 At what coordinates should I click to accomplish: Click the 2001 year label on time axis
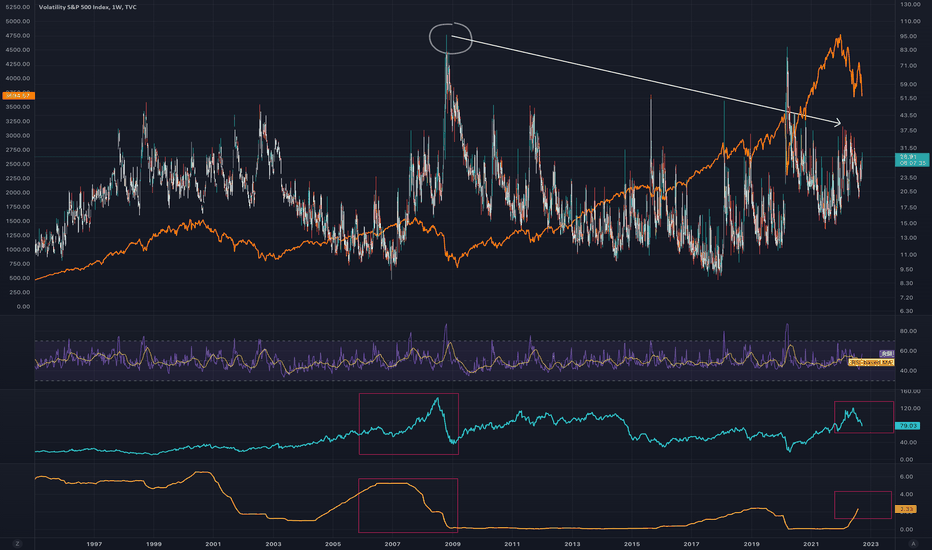pos(213,543)
